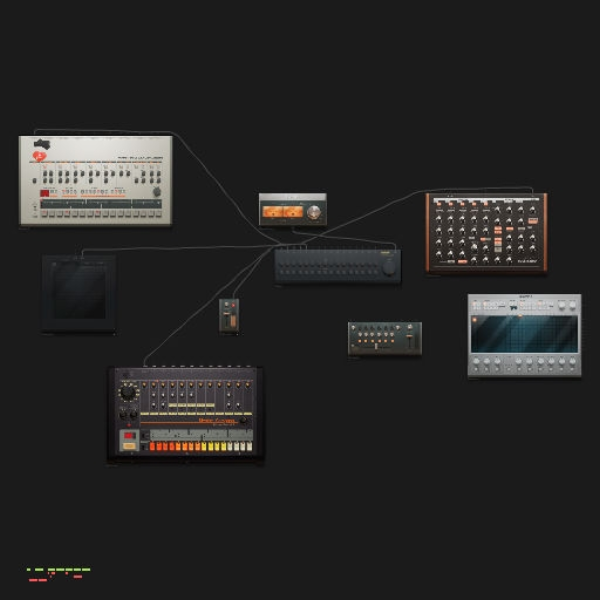Click the red LED on the small stompbox pedal
Screen dimensions: 600x600
[x=233, y=305]
